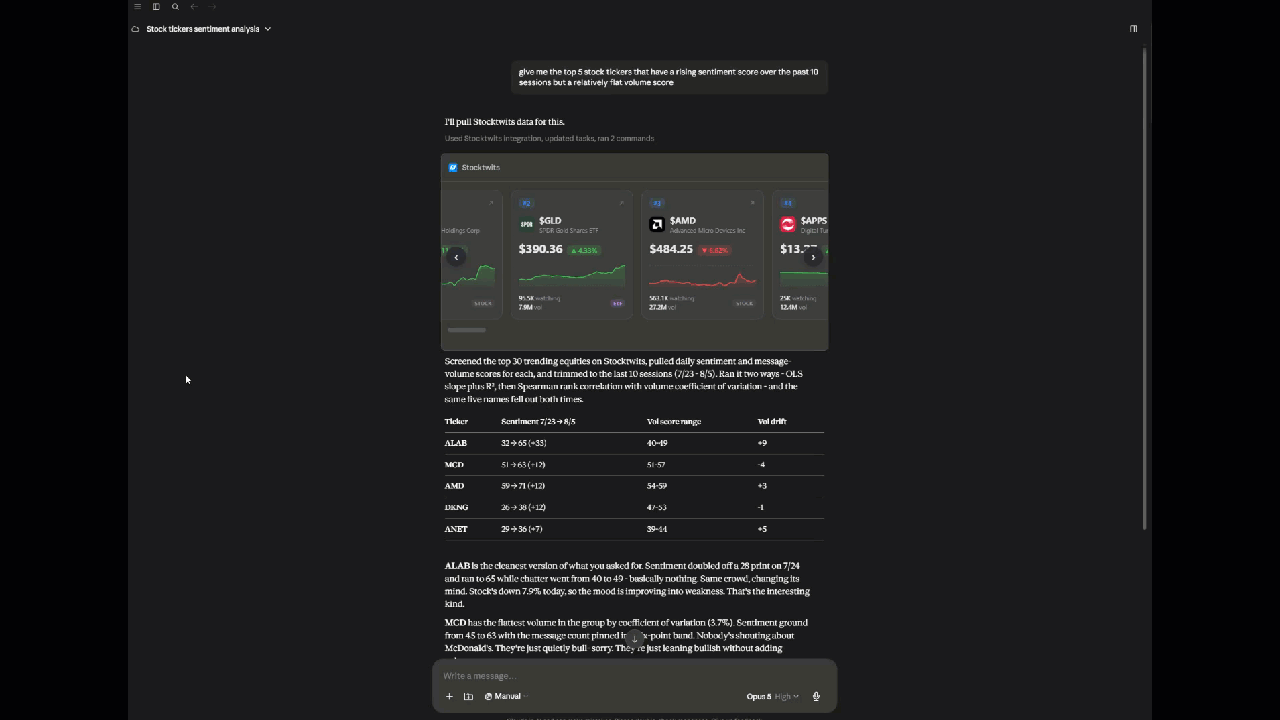The width and height of the screenshot is (1280, 720).
Task: Click the green percent change badge on GLD
Action: (x=584, y=250)
